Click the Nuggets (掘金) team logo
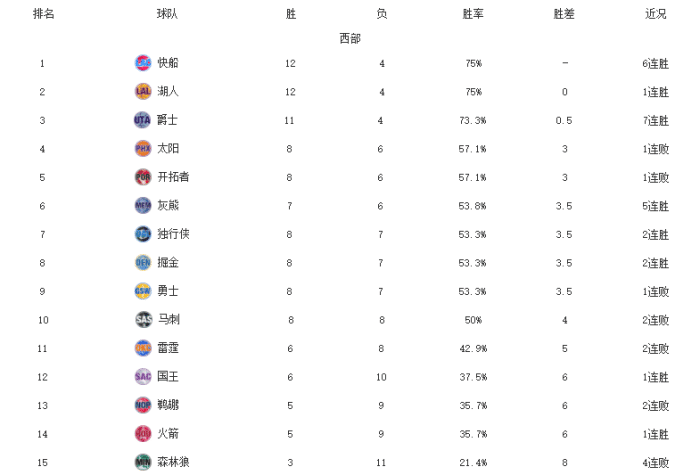This screenshot has height=475, width=700. point(143,263)
